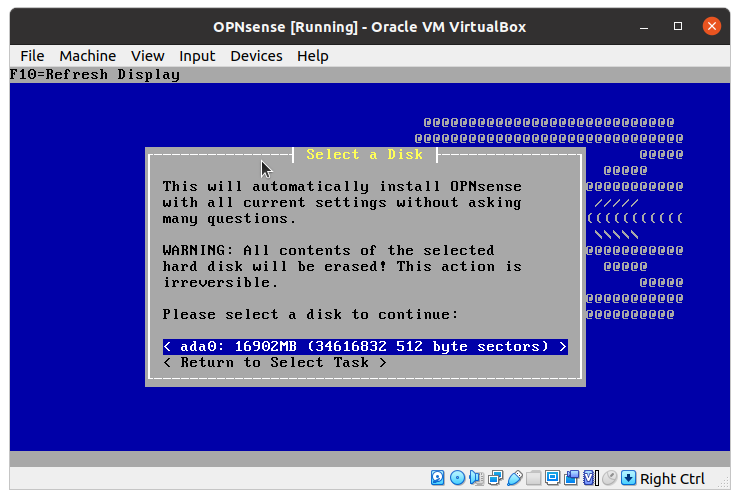Click the host key arrow icon
The image size is (740, 499).
coord(628,478)
